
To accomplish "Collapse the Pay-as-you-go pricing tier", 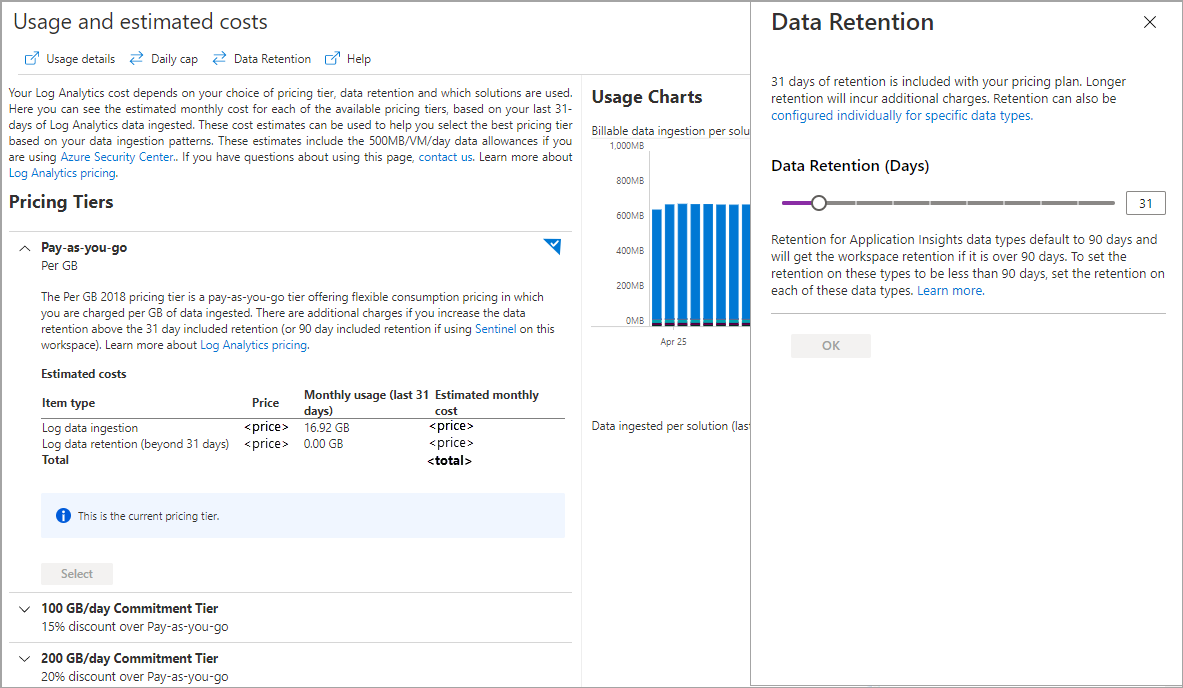I will tap(25, 248).
